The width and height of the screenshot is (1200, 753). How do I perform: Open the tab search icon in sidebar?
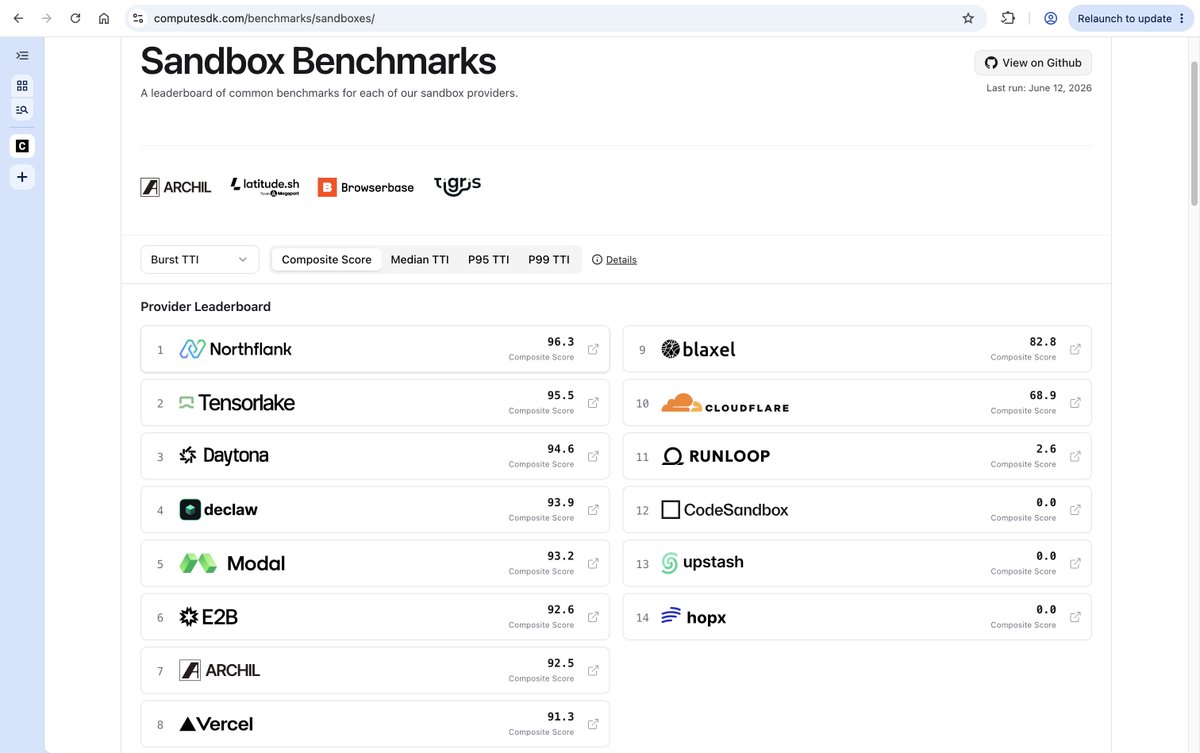[x=22, y=109]
